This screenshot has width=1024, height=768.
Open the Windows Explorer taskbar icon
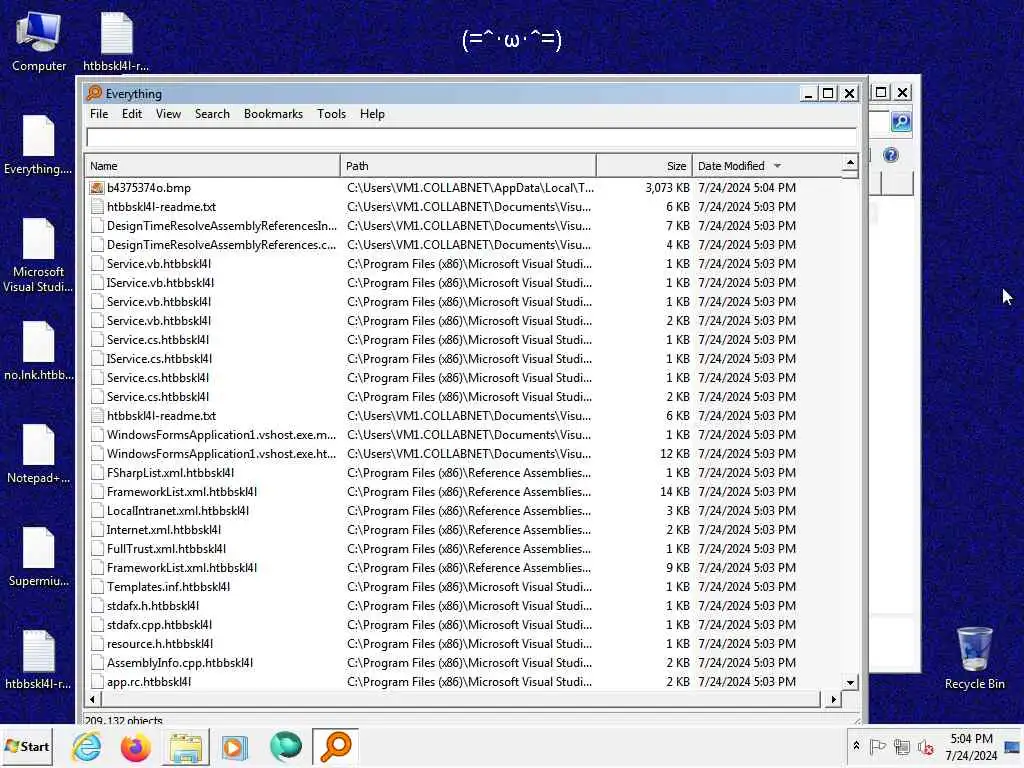[186, 746]
